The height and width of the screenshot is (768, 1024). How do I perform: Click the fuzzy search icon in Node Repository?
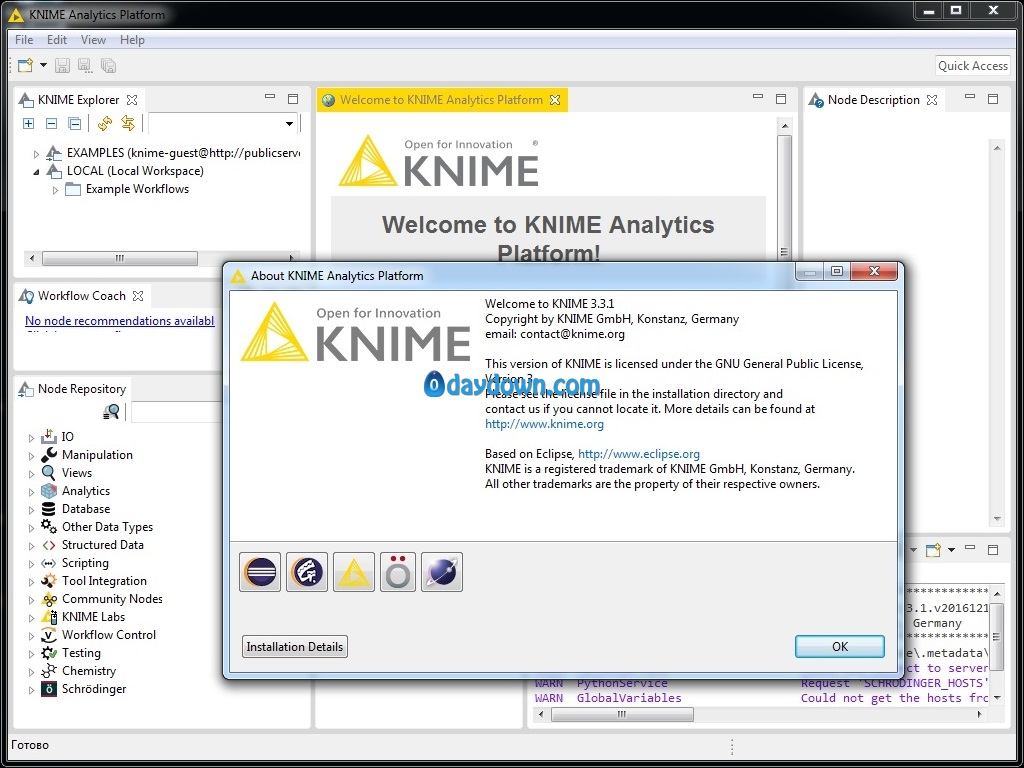[x=112, y=411]
